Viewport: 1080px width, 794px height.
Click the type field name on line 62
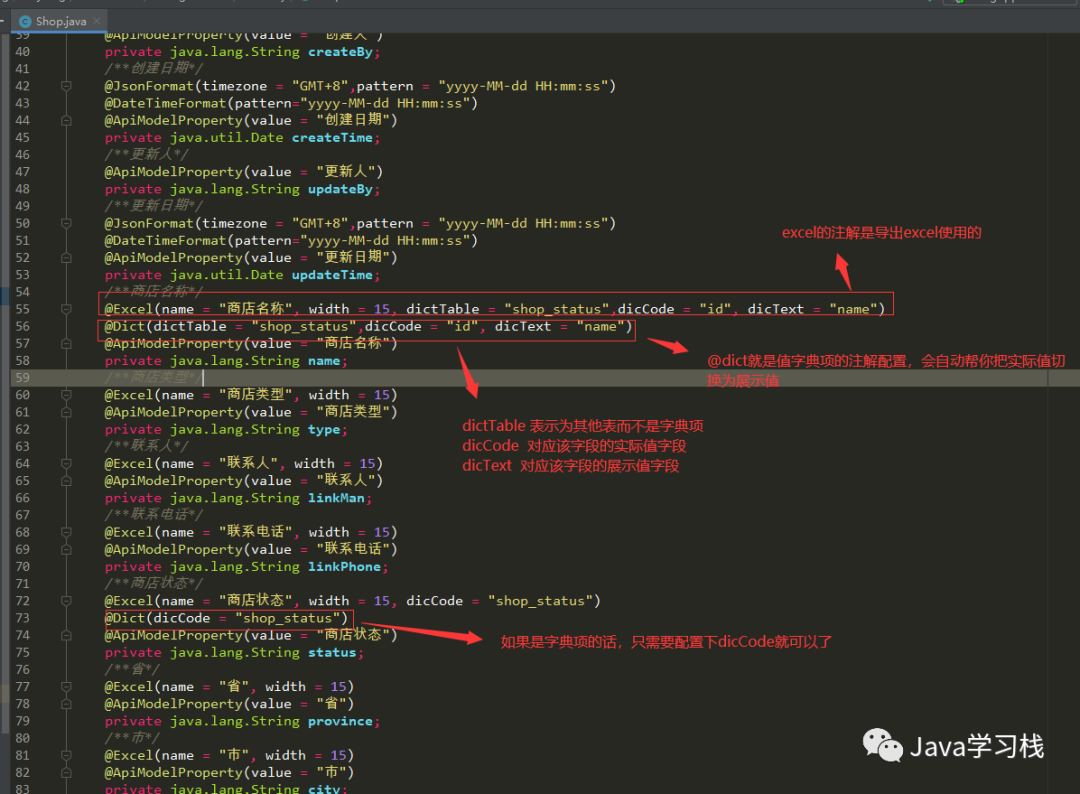324,429
